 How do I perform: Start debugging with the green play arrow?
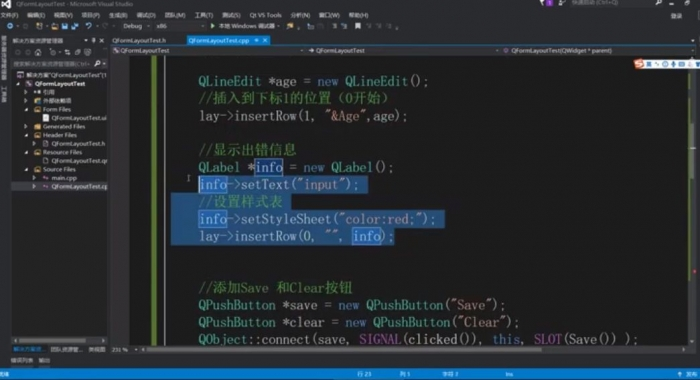coord(212,26)
